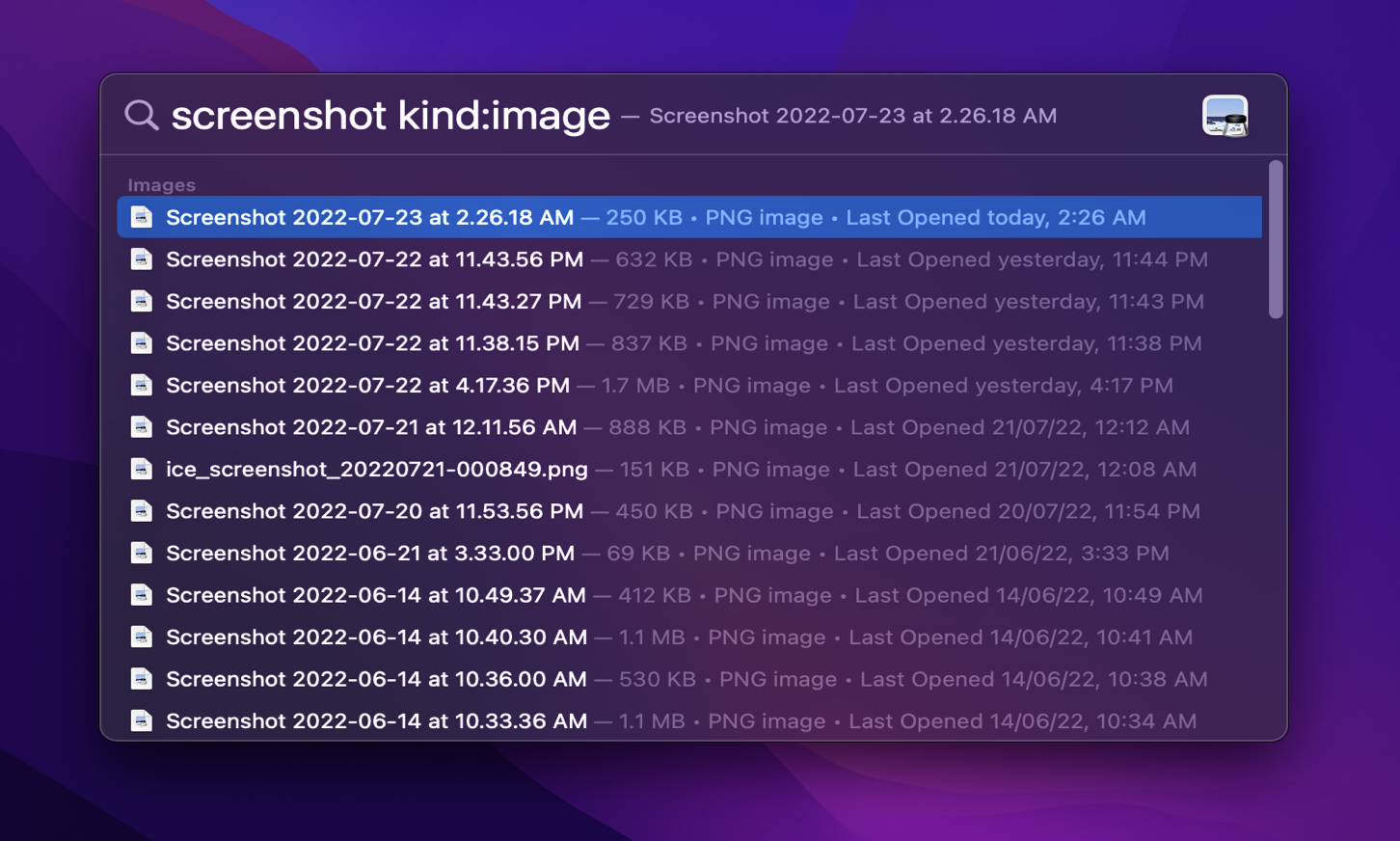Click file icon of the 4.17.36 PM screenshot
The image size is (1400, 841).
[x=142, y=385]
